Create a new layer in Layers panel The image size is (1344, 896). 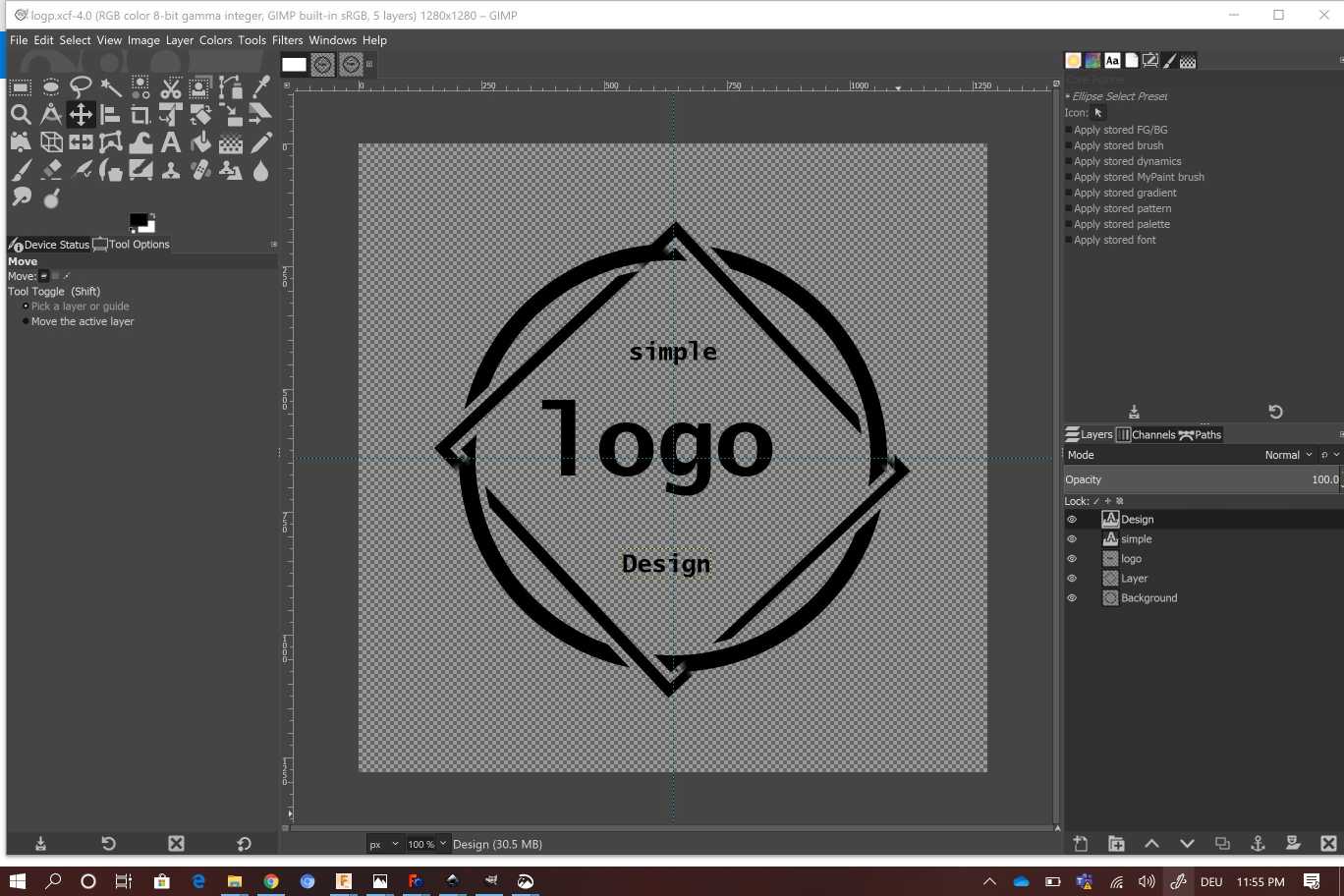(1081, 843)
